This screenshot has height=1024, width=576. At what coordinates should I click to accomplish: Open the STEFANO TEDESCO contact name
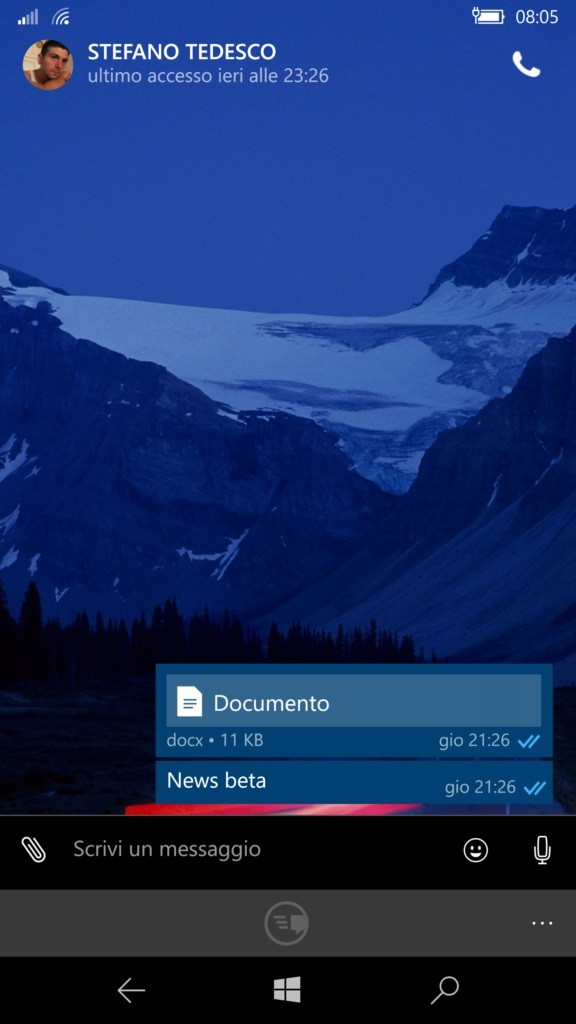click(x=182, y=52)
